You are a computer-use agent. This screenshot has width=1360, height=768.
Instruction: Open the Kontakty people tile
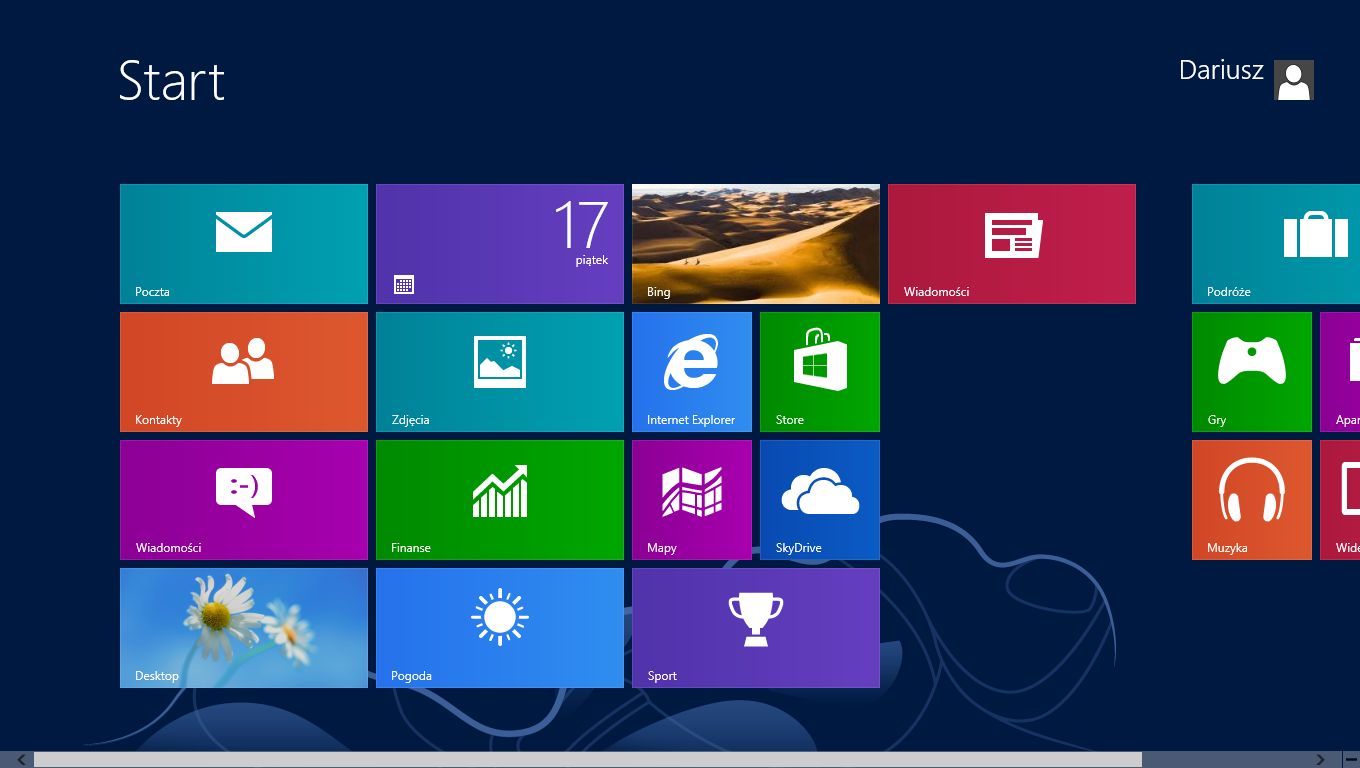244,372
